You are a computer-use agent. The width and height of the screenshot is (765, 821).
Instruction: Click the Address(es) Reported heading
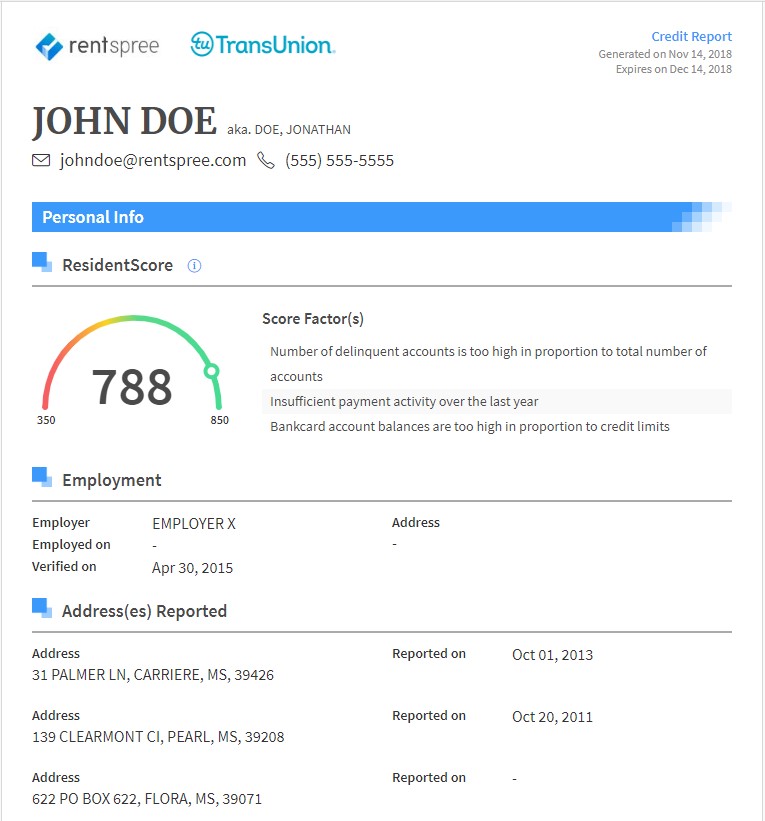[145, 611]
